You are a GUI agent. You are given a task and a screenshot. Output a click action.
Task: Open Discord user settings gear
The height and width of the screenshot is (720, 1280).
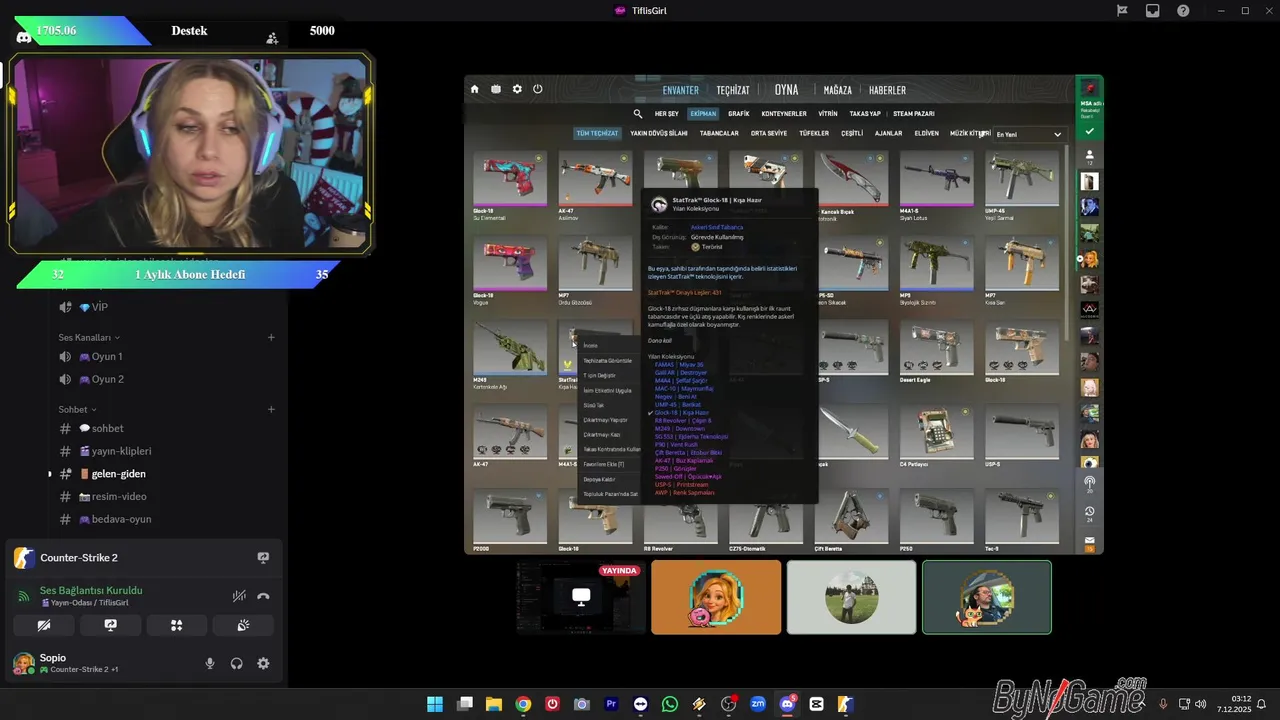pos(263,663)
